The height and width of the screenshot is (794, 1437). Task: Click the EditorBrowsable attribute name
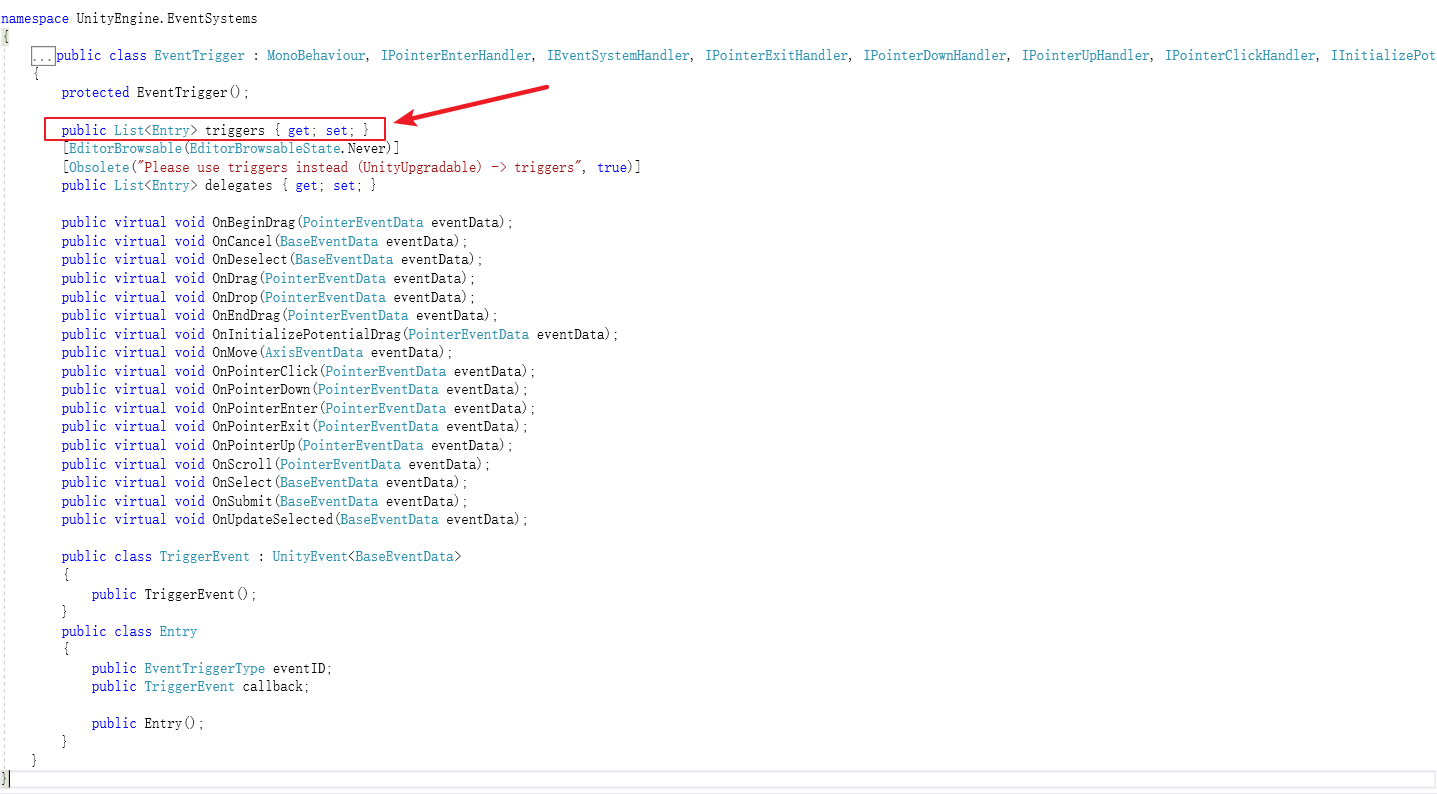pyautogui.click(x=125, y=149)
